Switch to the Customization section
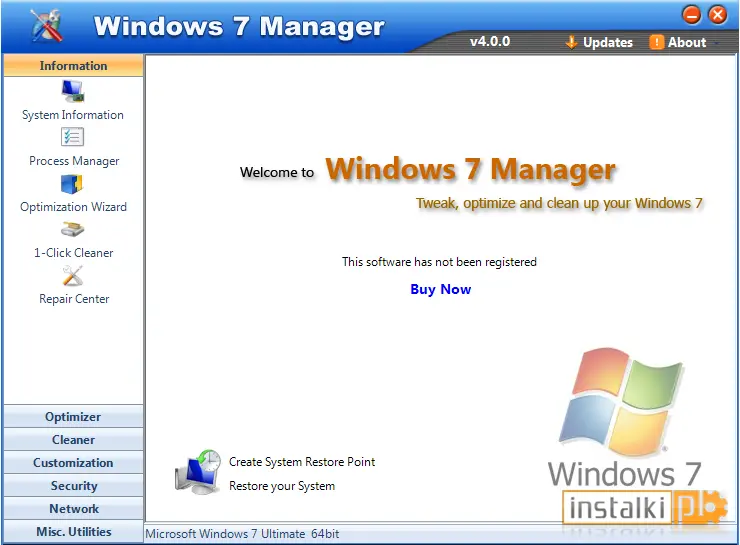Screen dimensions: 740x545 (73, 463)
